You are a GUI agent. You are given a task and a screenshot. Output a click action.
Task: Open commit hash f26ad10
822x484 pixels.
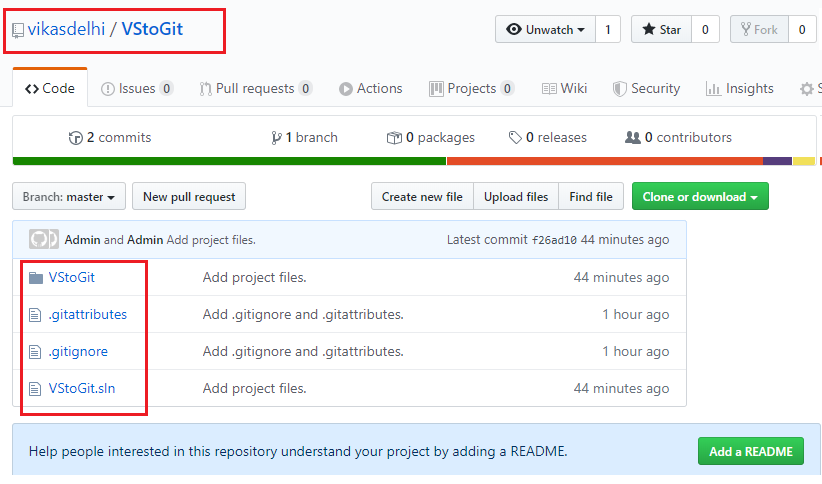554,240
